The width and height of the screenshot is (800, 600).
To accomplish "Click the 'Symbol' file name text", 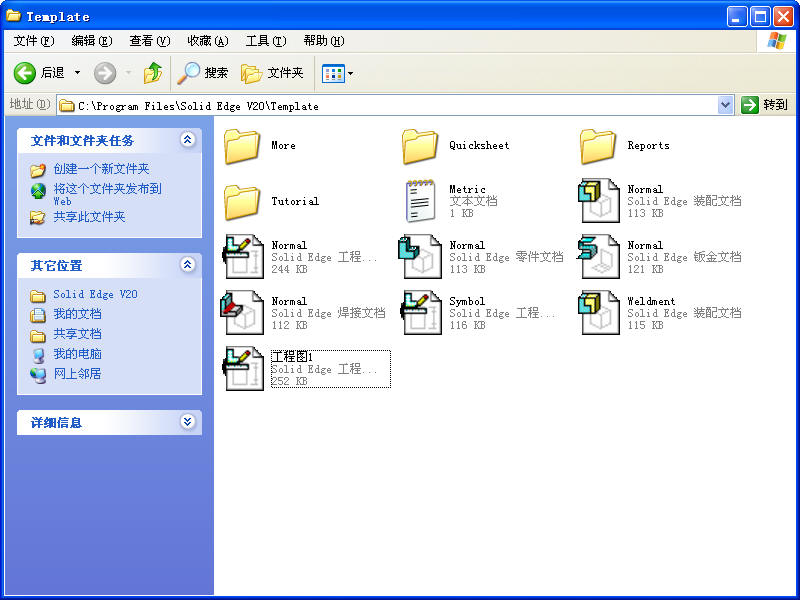I will 467,302.
